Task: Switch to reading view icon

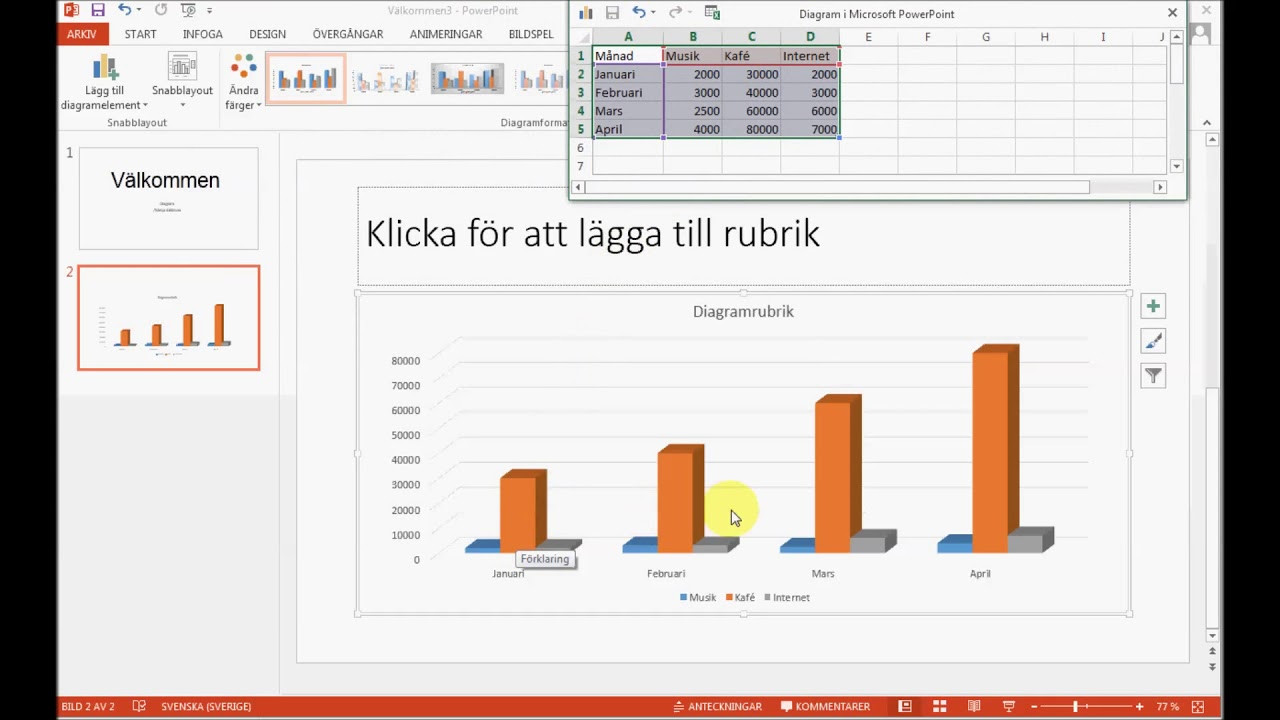Action: tap(974, 706)
